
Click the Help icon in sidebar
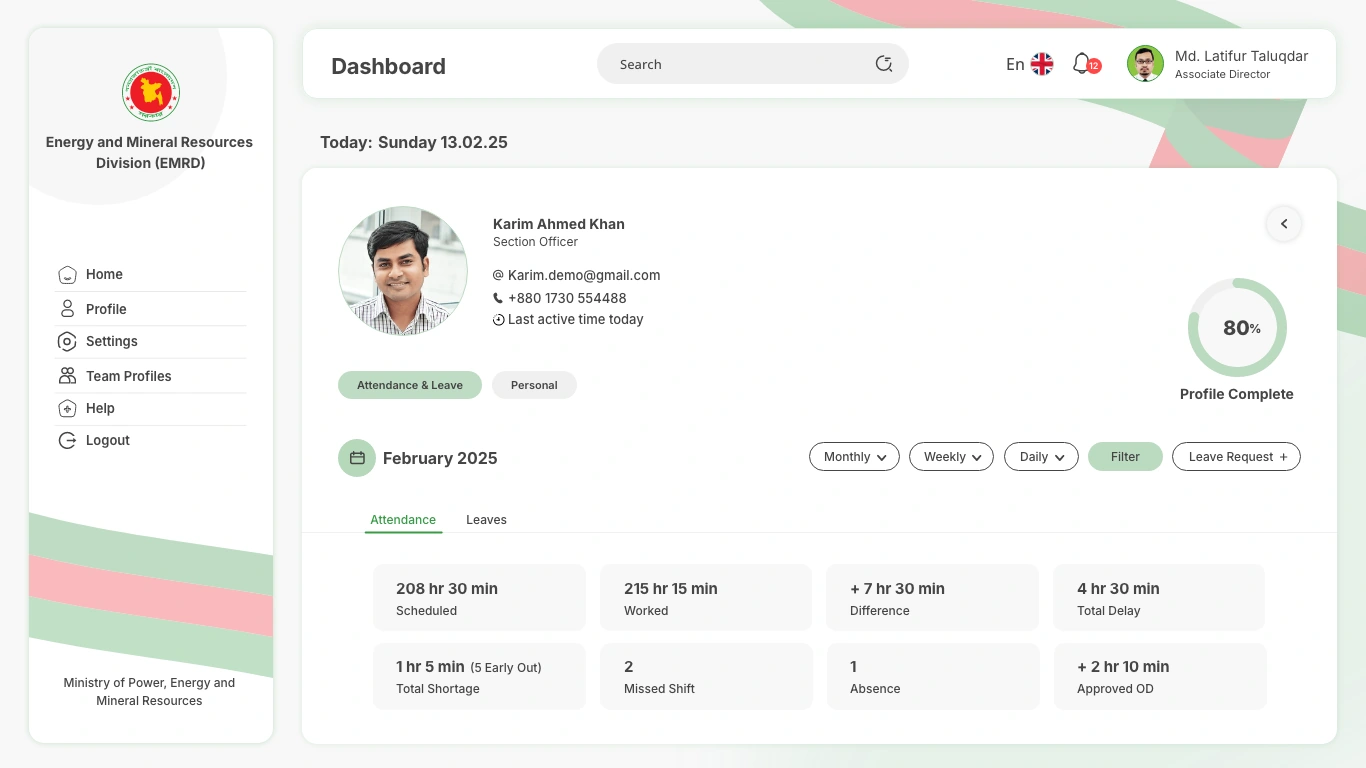(x=67, y=408)
